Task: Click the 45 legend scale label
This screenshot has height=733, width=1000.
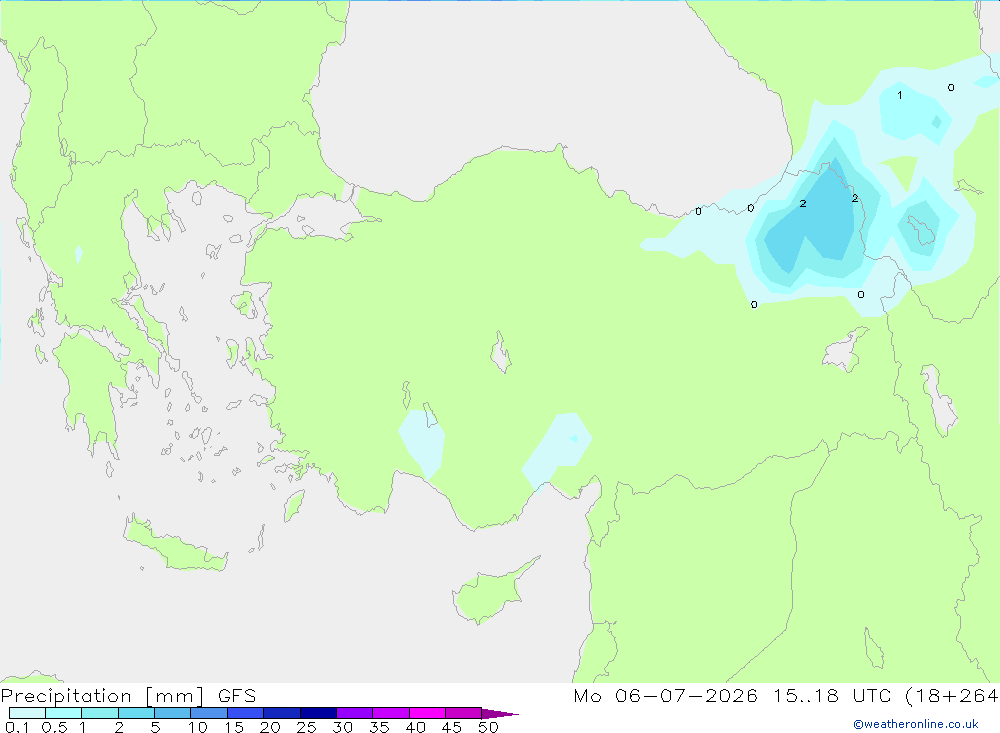Action: (452, 727)
